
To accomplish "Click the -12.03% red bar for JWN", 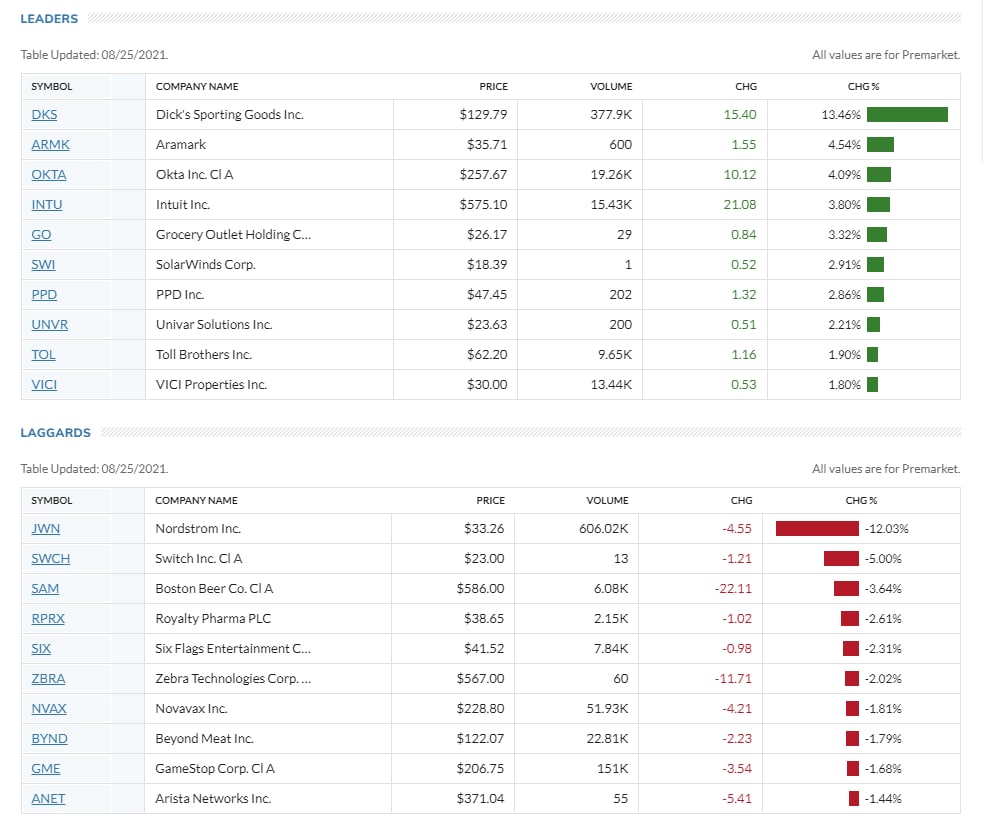I will pos(817,529).
